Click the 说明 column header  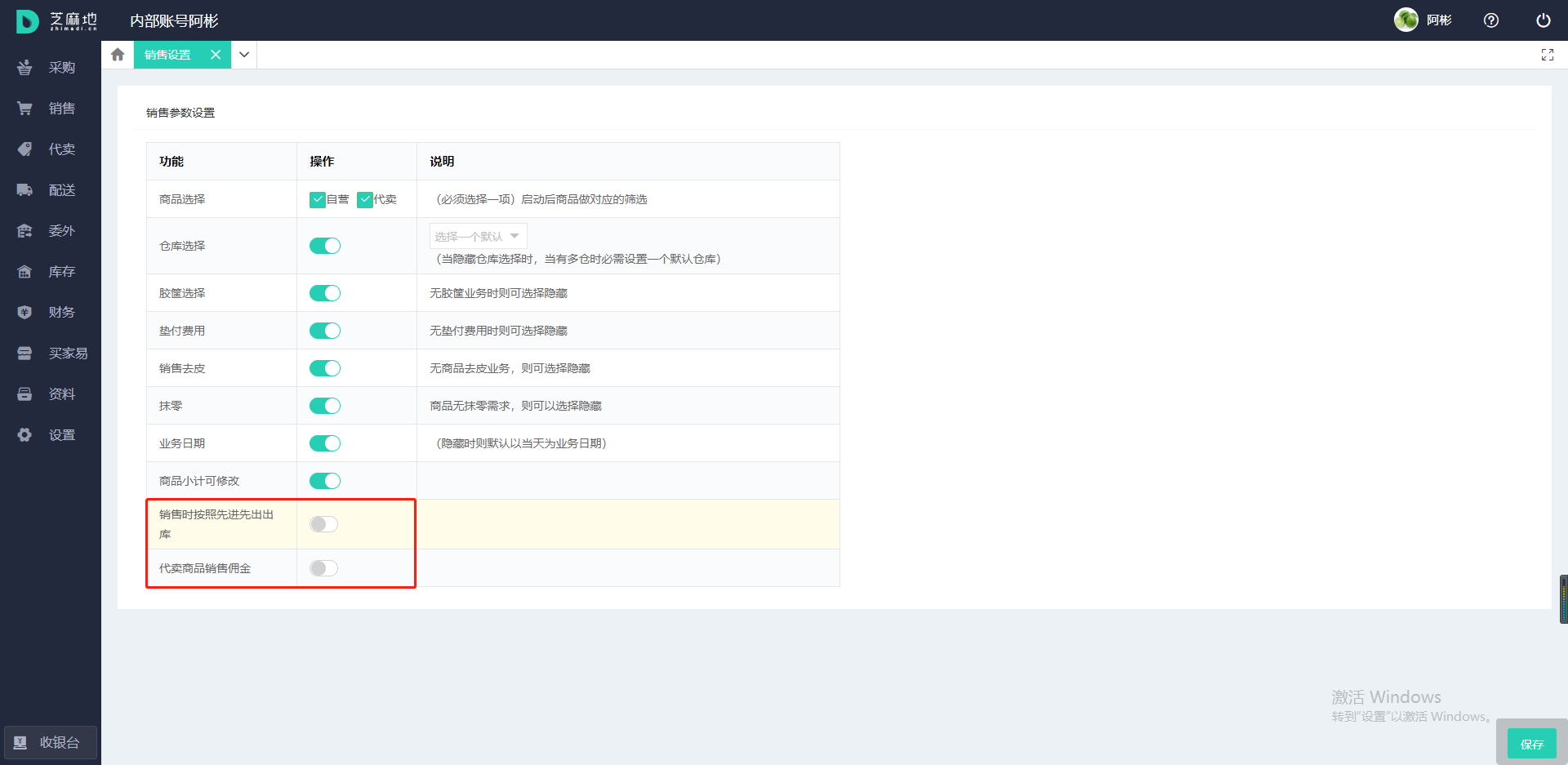(442, 162)
